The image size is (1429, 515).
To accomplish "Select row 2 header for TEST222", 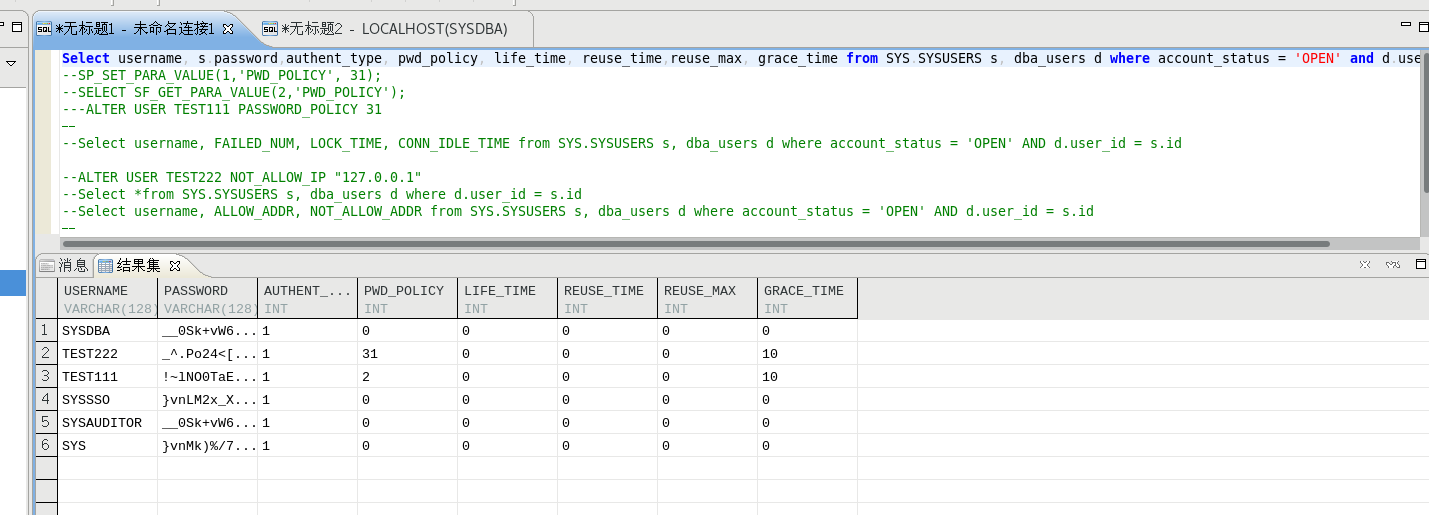I will 45,353.
